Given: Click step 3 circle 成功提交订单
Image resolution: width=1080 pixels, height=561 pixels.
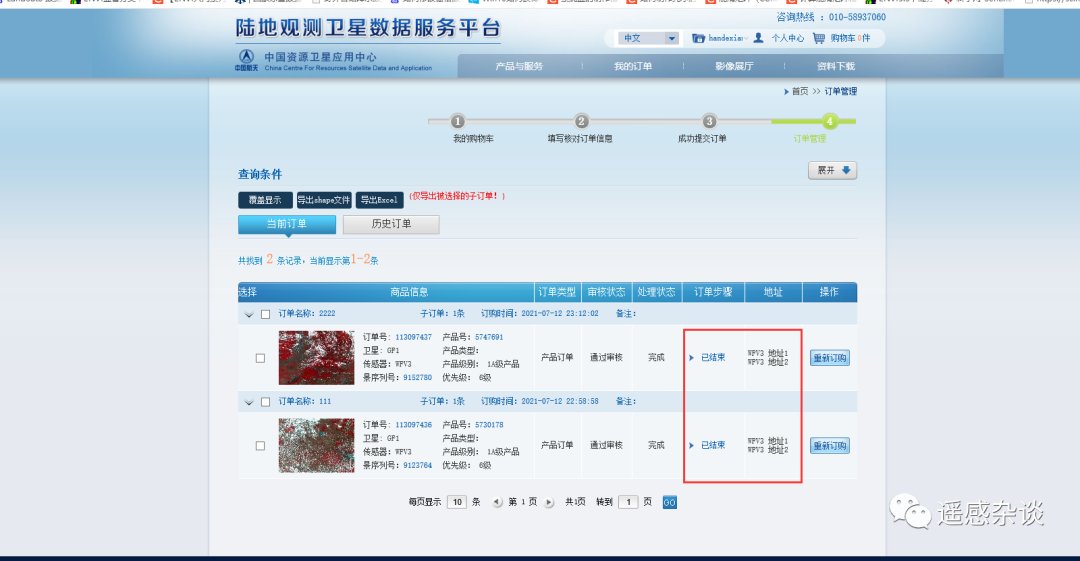Looking at the screenshot, I should pos(709,121).
